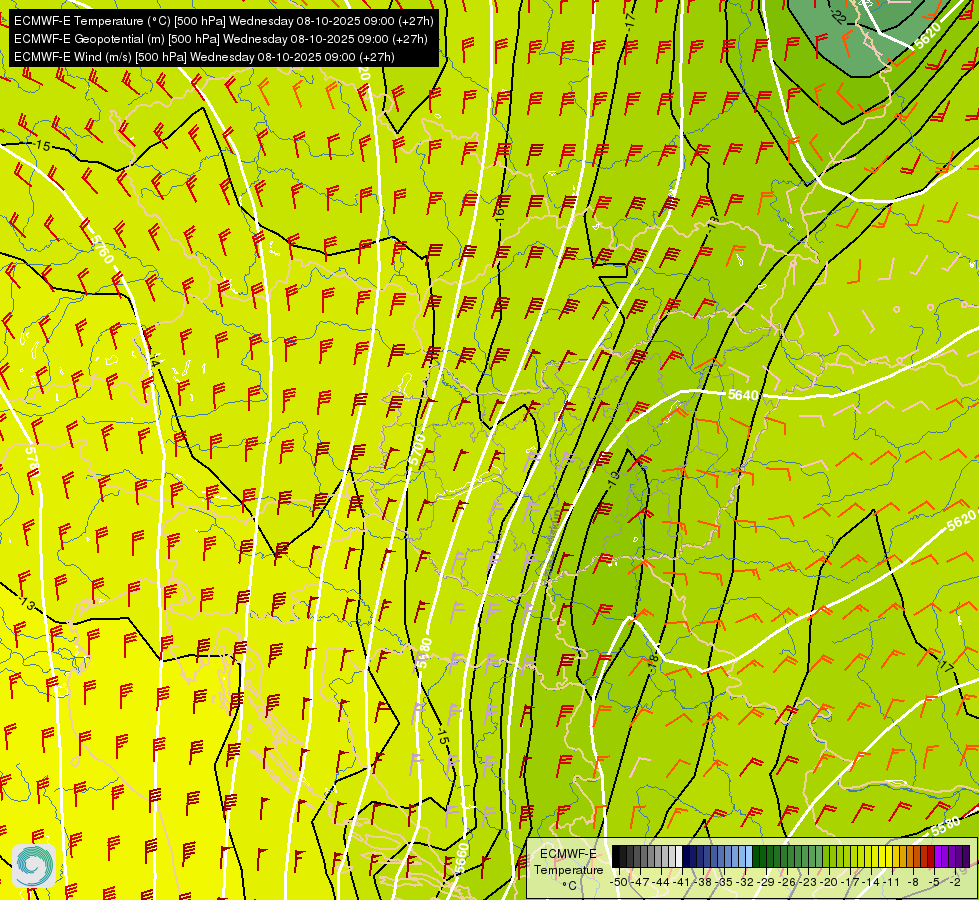Click the legend tick label -5

pos(934,882)
